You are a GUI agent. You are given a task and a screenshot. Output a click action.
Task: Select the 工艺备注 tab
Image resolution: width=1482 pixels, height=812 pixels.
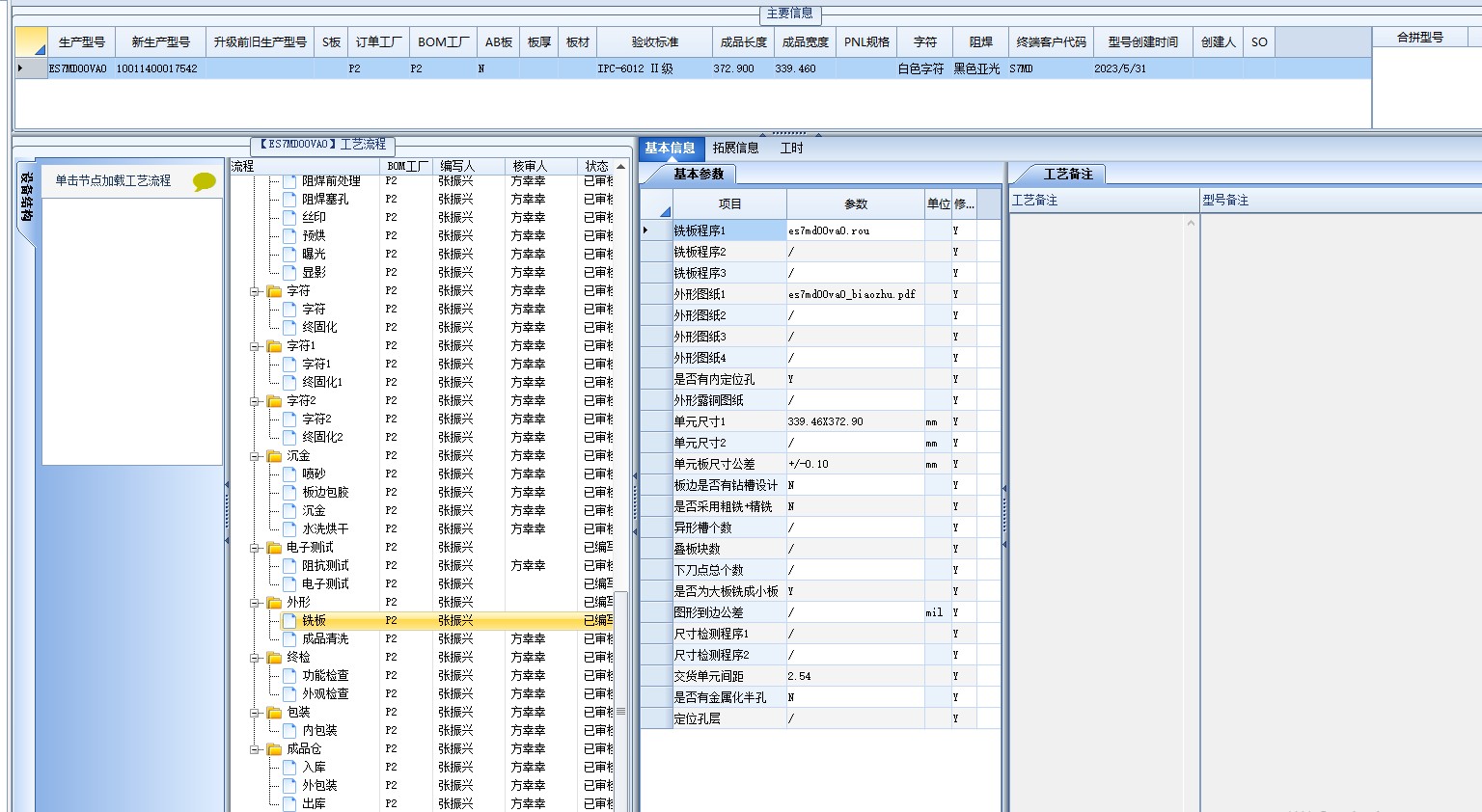pos(1068,174)
